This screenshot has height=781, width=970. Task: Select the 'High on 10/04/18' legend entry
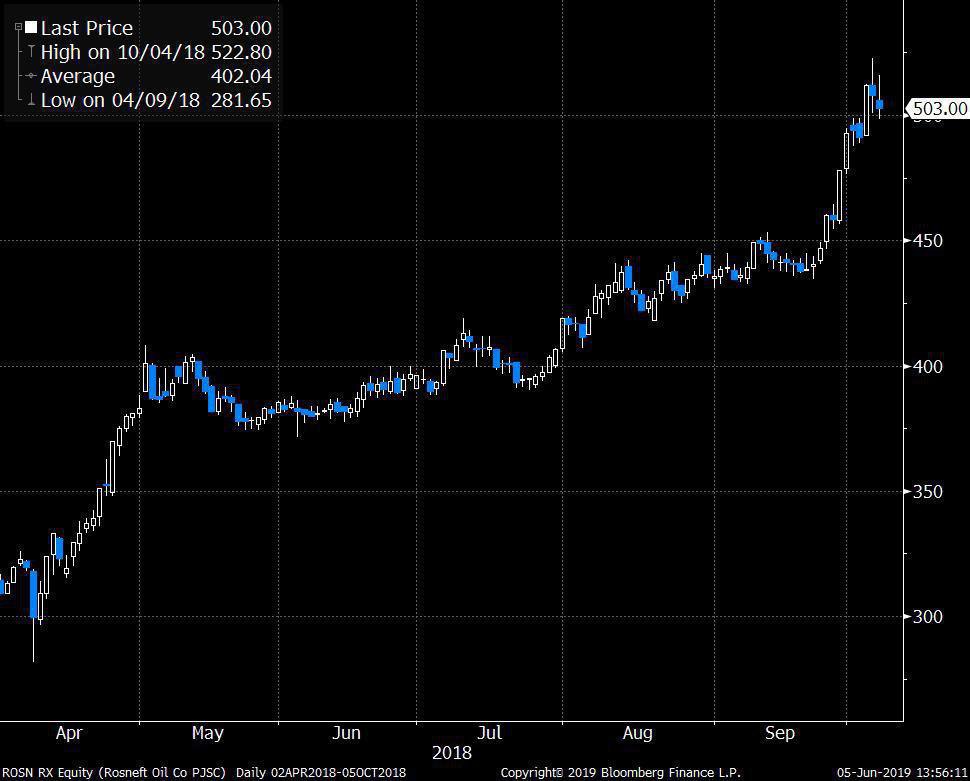point(122,52)
